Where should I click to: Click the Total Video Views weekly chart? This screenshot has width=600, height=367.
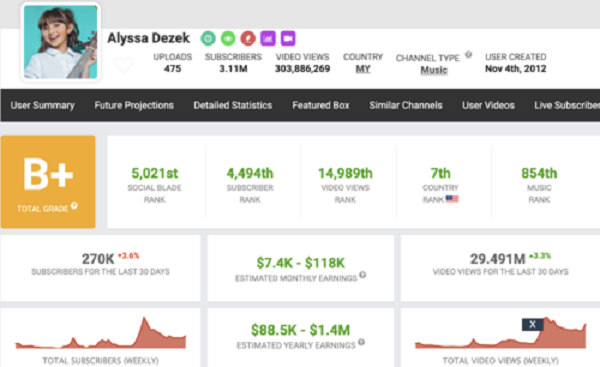tap(501, 333)
